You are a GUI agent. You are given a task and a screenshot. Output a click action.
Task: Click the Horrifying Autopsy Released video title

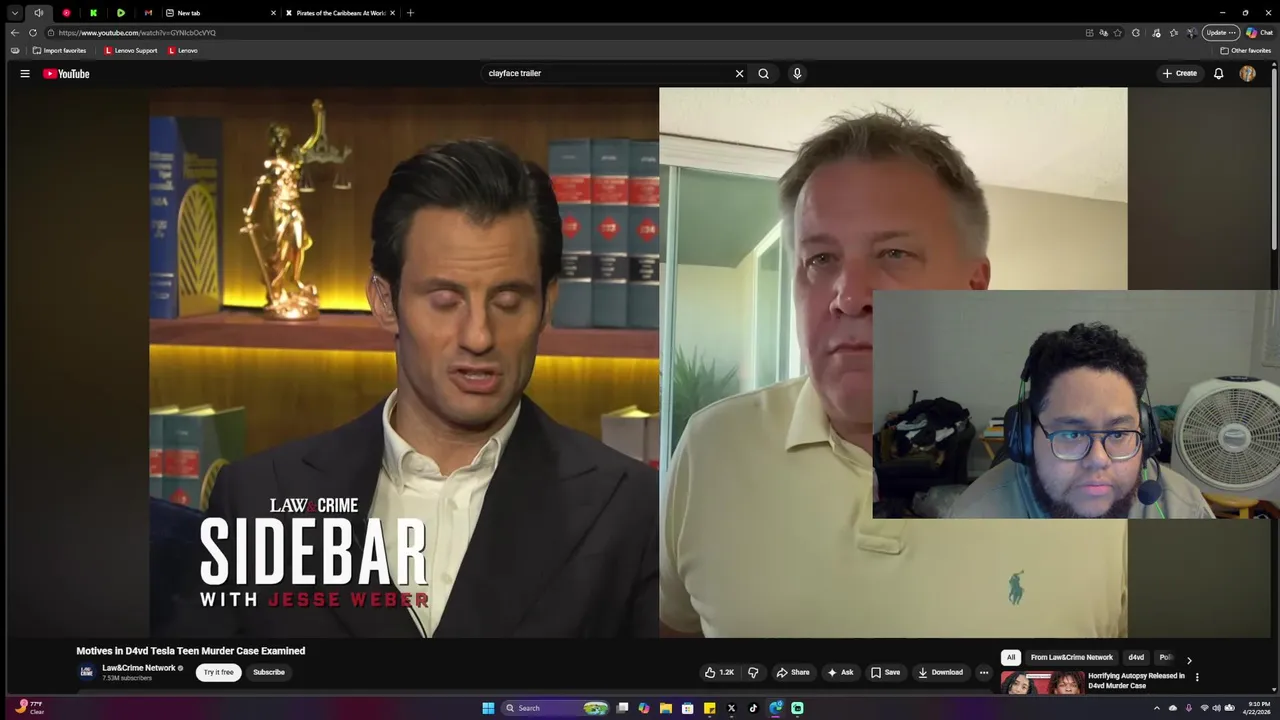pos(1137,681)
